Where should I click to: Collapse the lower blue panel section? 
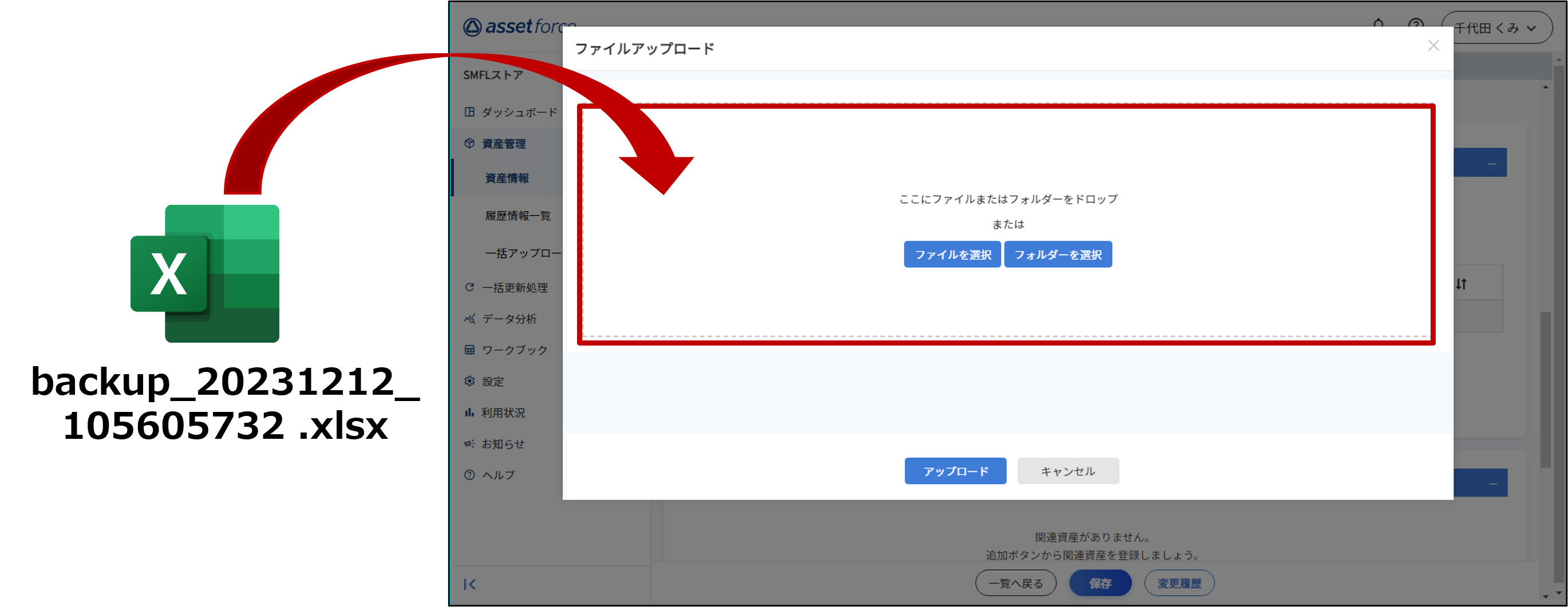1492,483
